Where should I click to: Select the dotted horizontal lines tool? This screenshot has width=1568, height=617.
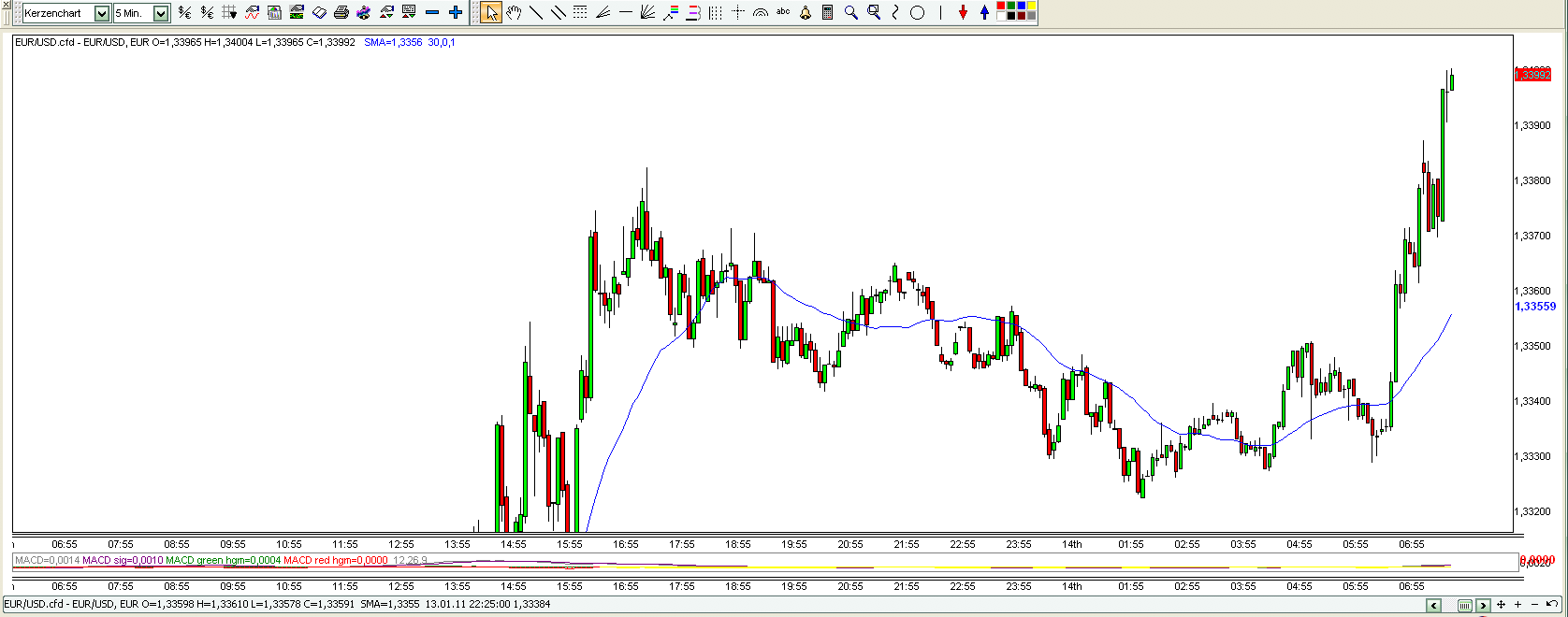pyautogui.click(x=580, y=12)
